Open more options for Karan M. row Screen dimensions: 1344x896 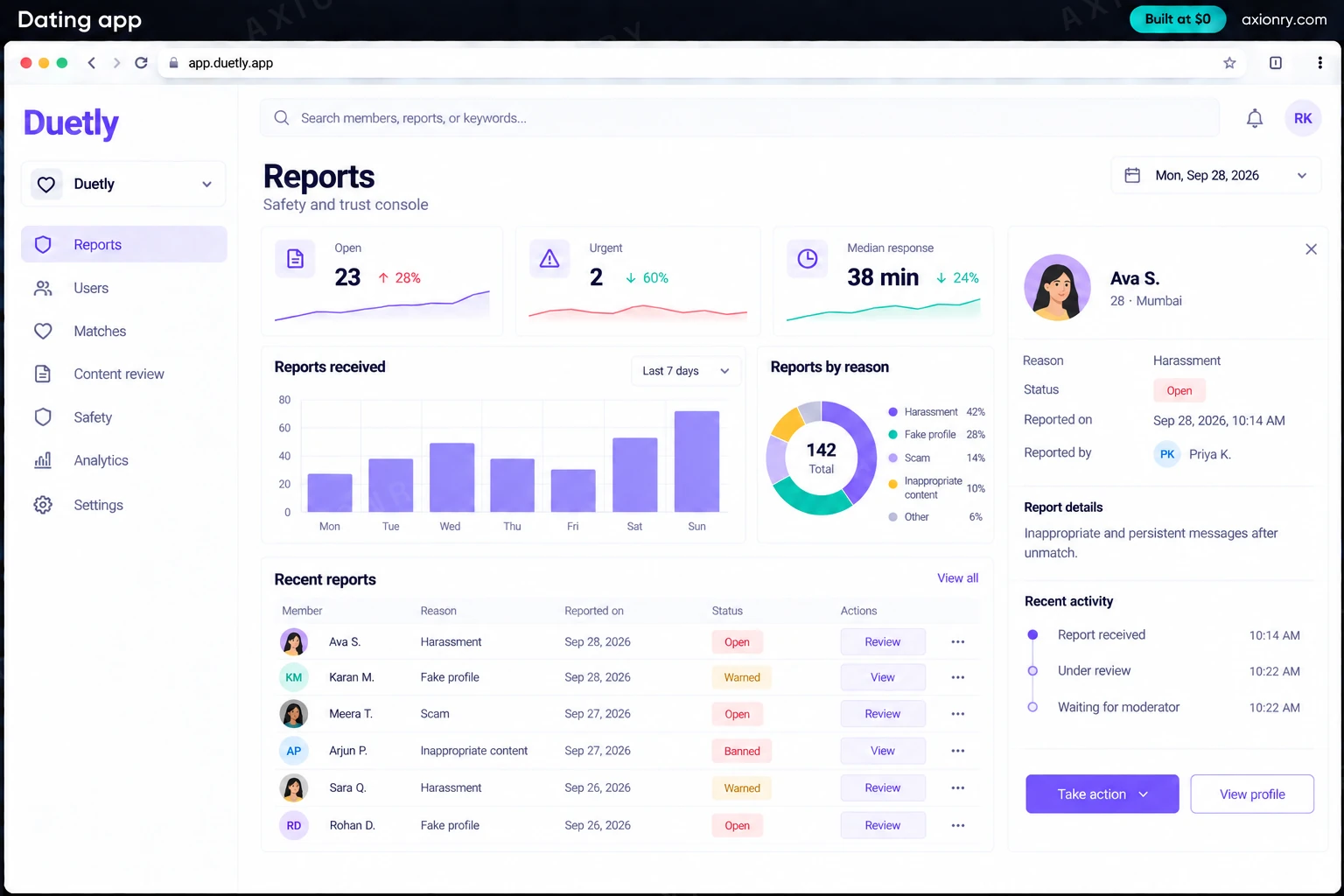coord(958,677)
